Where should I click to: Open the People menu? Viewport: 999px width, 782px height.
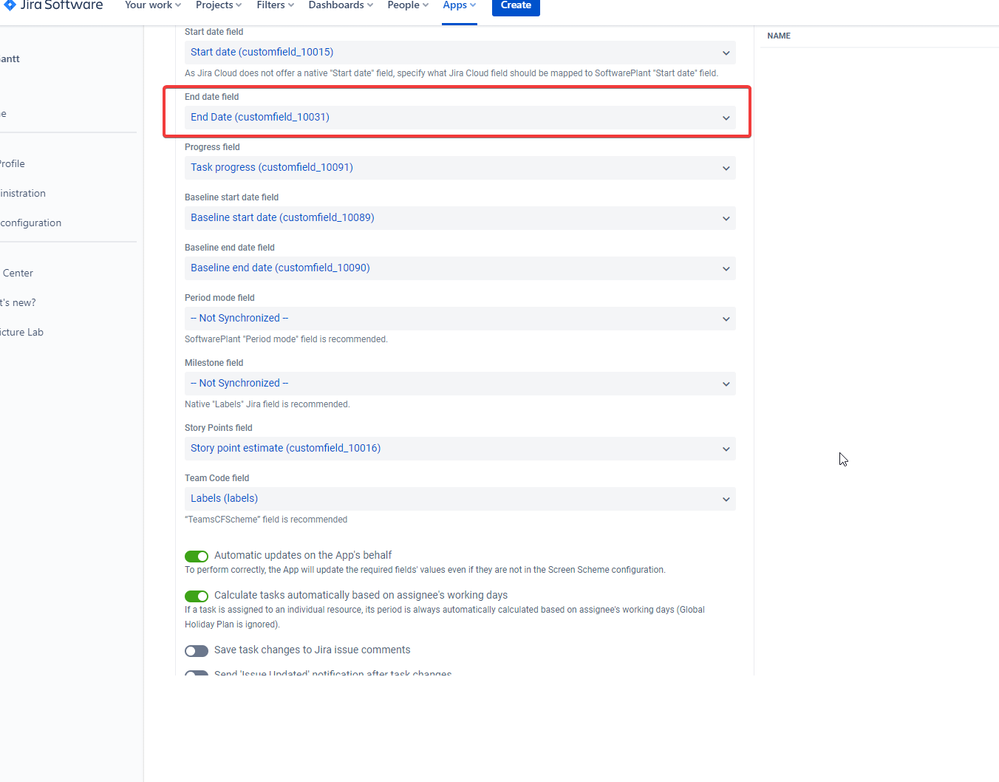tap(408, 5)
